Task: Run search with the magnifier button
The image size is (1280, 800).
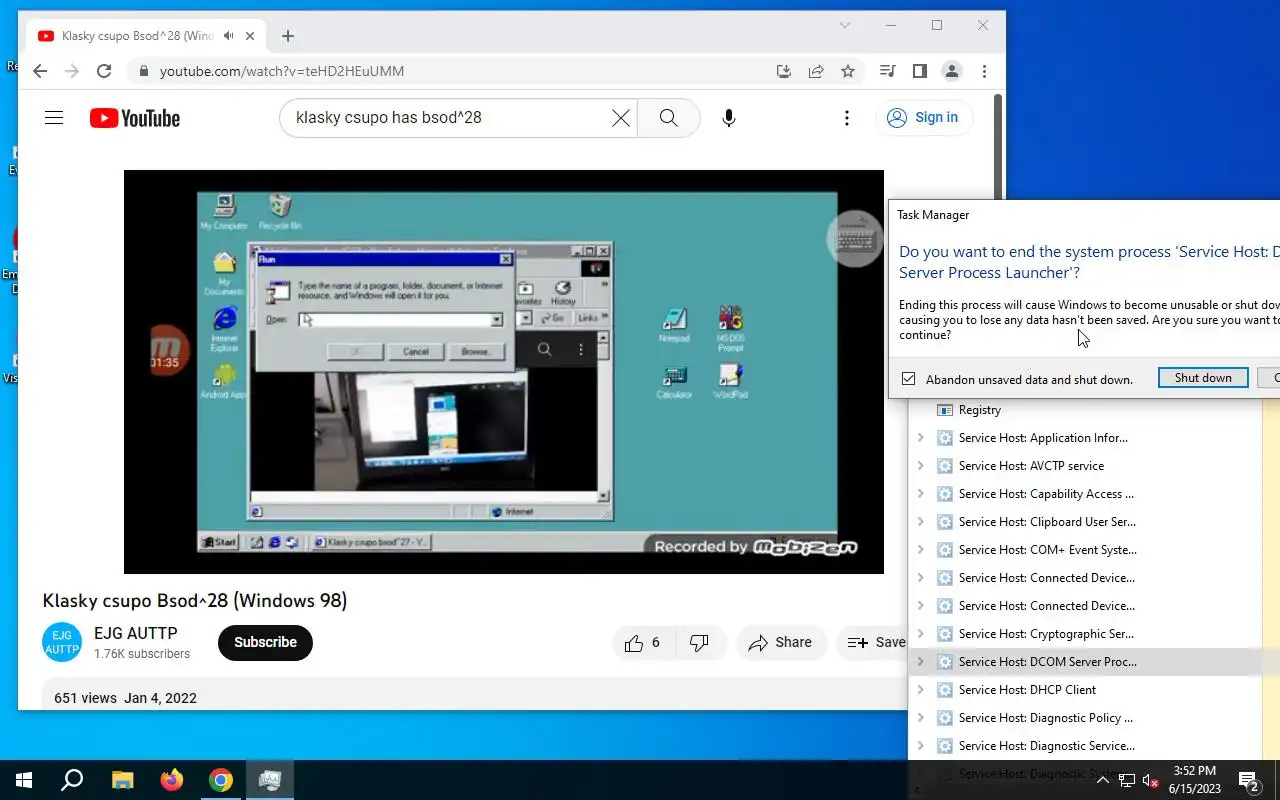Action: [669, 118]
